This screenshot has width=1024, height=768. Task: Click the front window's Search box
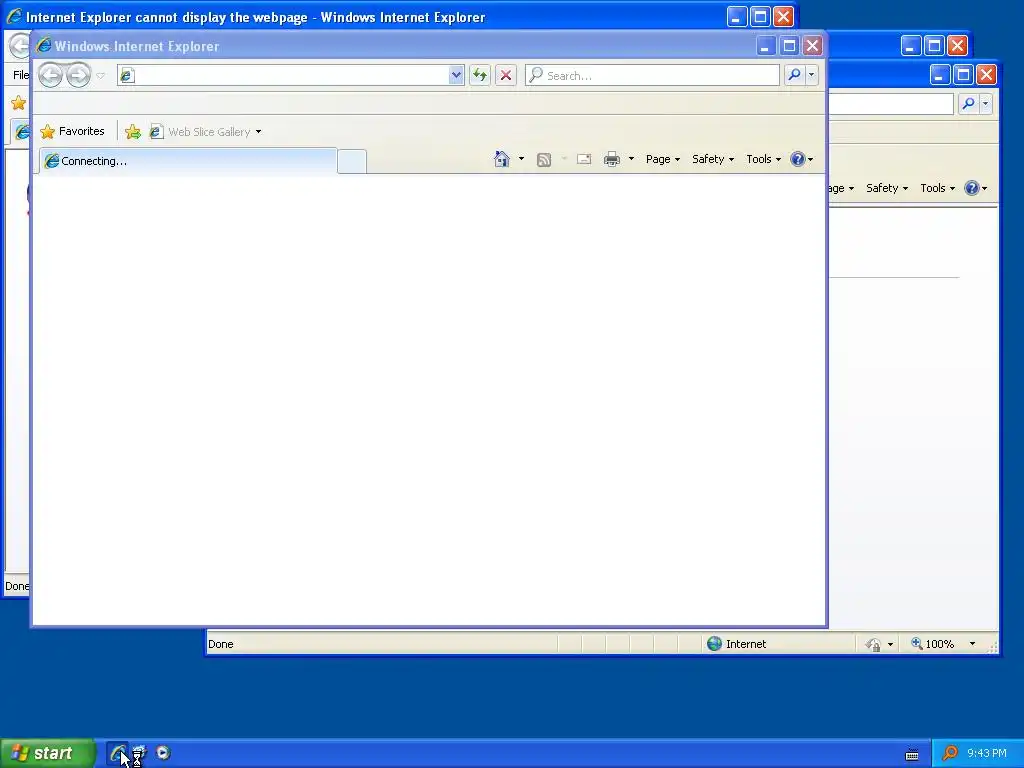click(652, 75)
